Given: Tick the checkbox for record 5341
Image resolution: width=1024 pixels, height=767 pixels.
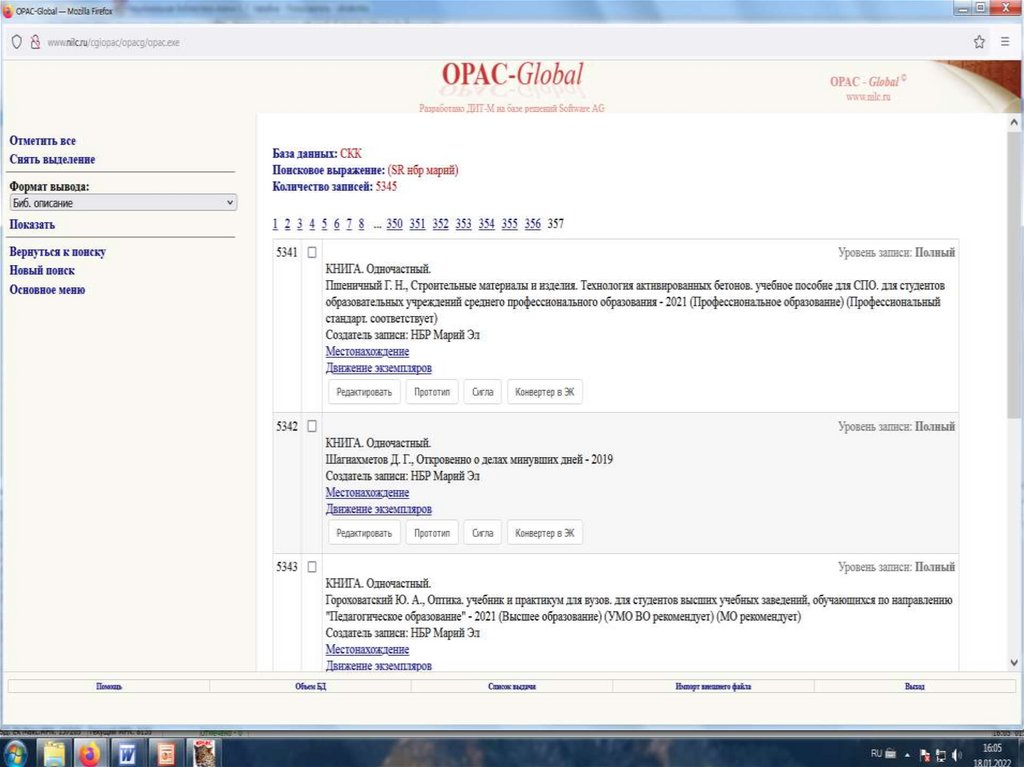Looking at the screenshot, I should pos(312,252).
